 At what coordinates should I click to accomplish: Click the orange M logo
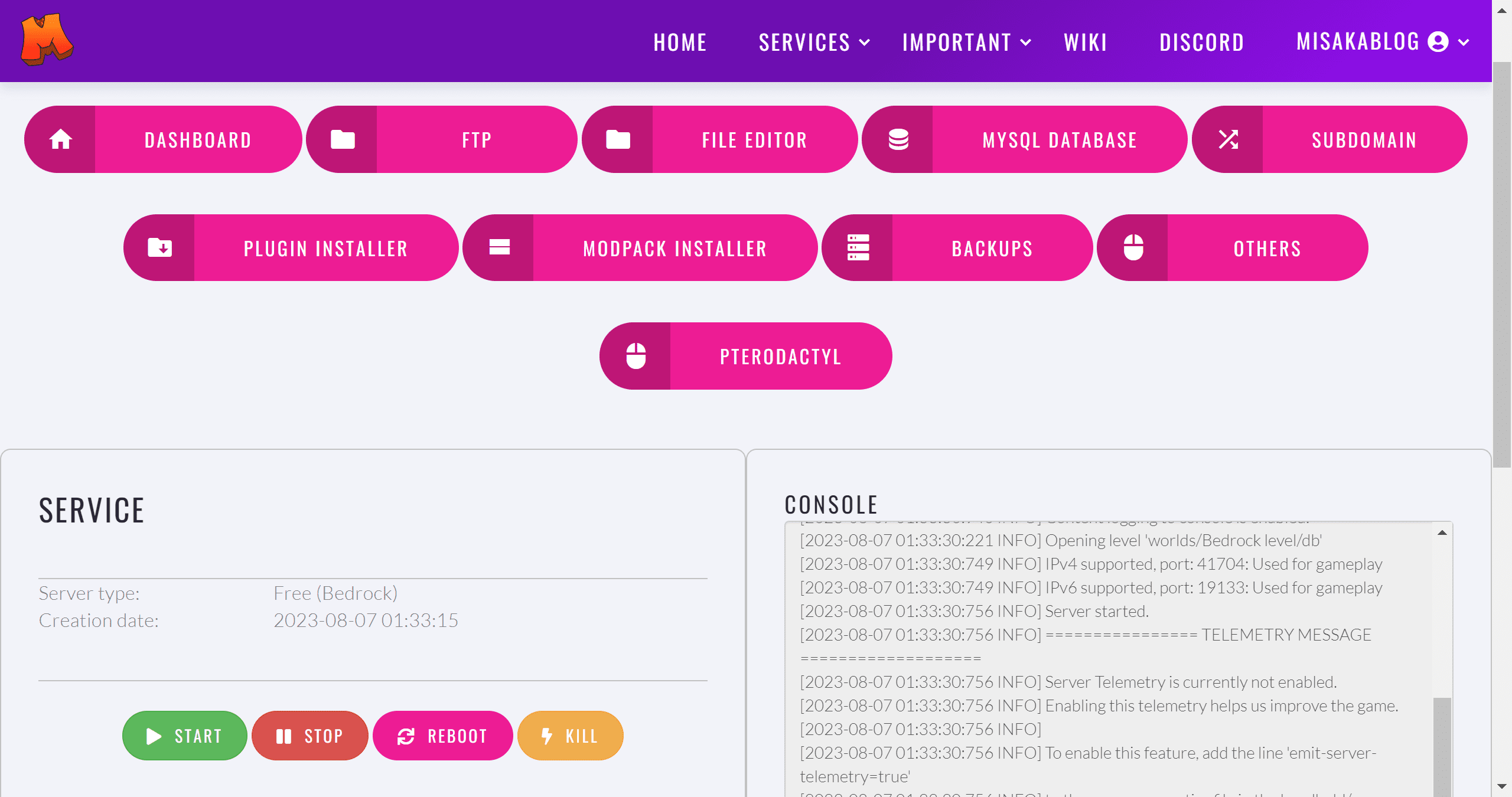point(47,40)
